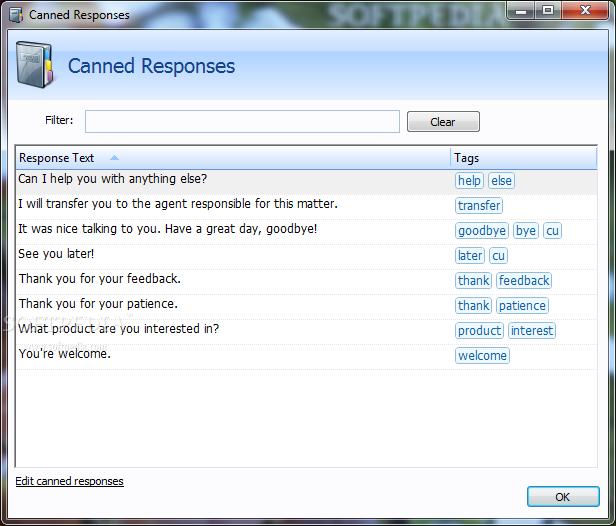Screen dimensions: 616x526
Task: Select the 'See you later!' response
Action: pos(306,257)
